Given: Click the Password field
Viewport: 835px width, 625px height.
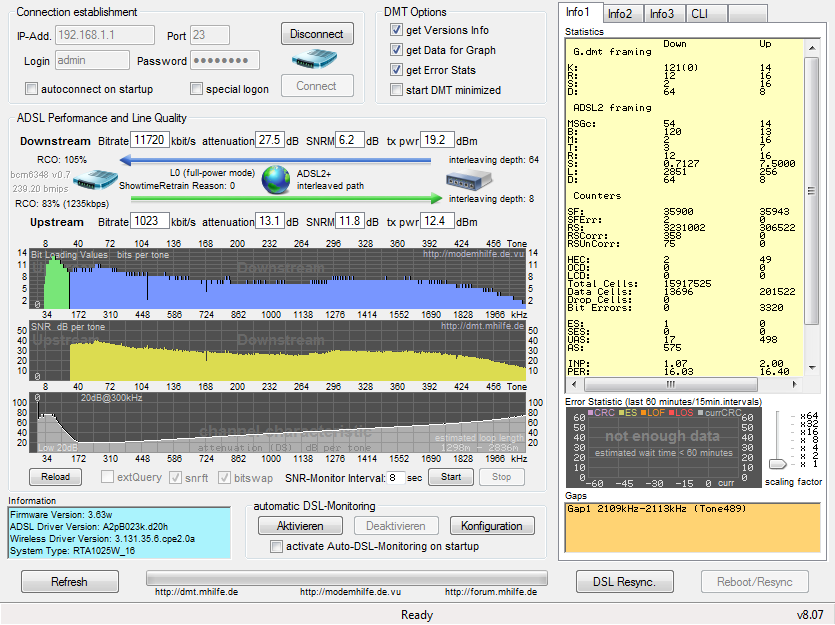Looking at the screenshot, I should (225, 60).
